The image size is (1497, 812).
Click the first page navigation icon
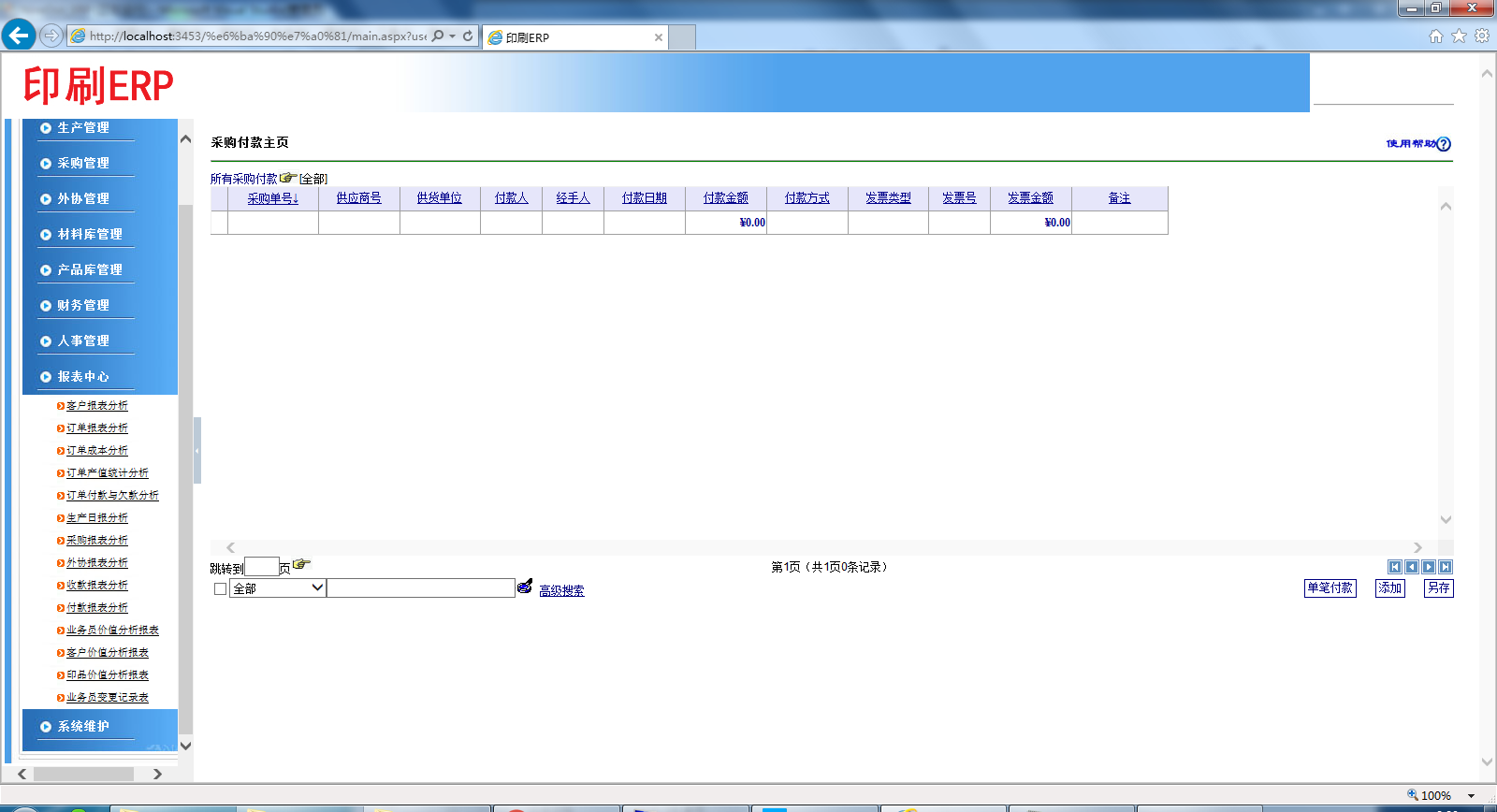[1394, 567]
